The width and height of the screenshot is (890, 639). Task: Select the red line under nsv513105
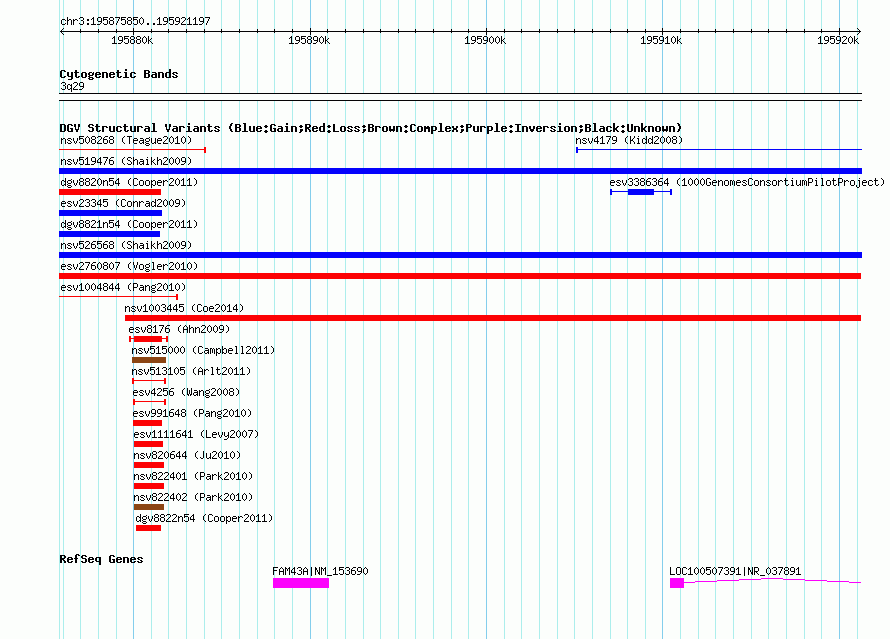[149, 381]
